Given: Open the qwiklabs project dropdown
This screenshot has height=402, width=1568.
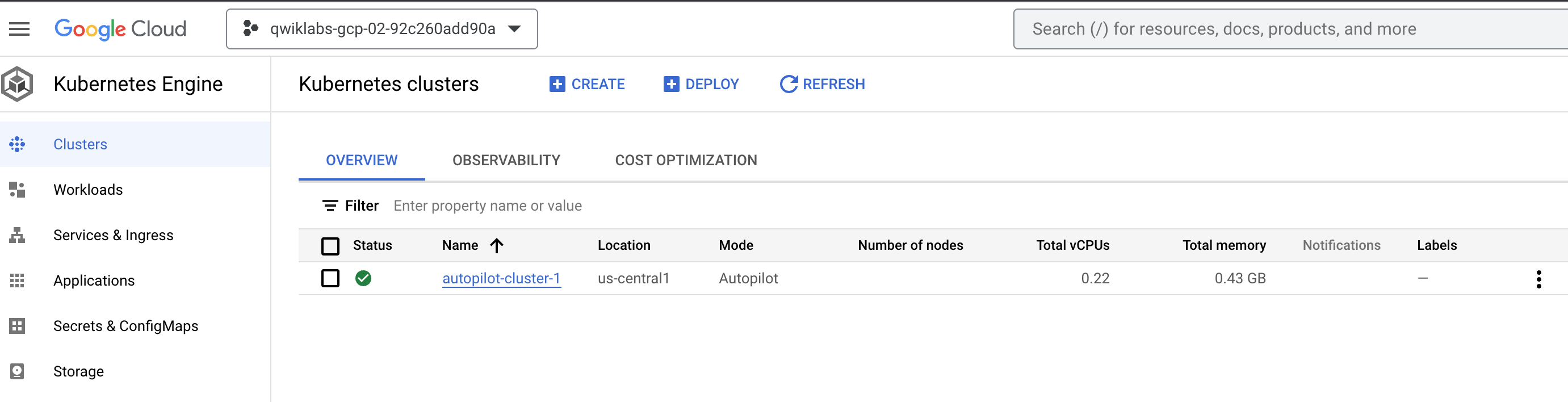Looking at the screenshot, I should pos(381,28).
